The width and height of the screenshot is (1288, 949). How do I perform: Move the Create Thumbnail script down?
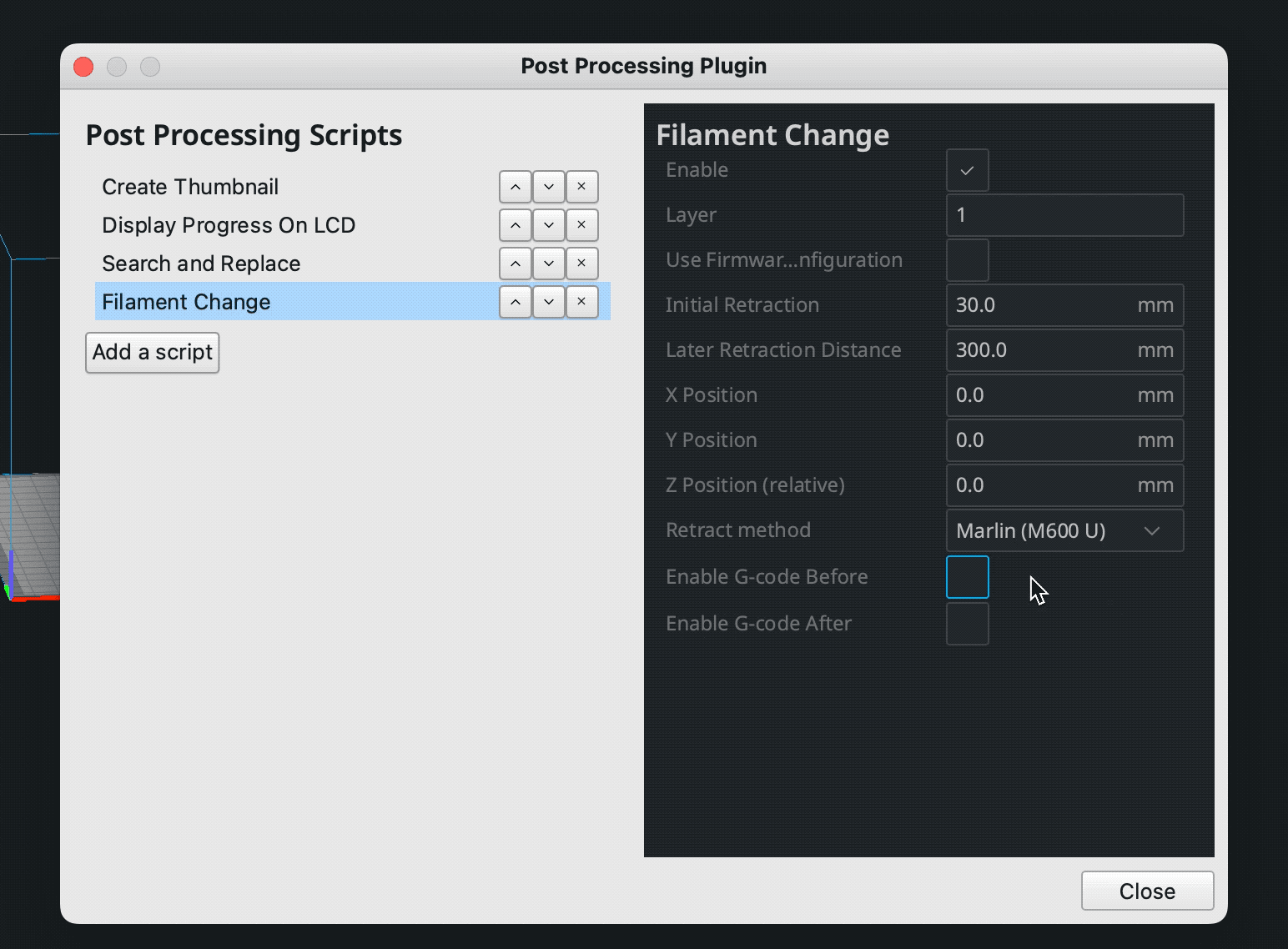(548, 187)
